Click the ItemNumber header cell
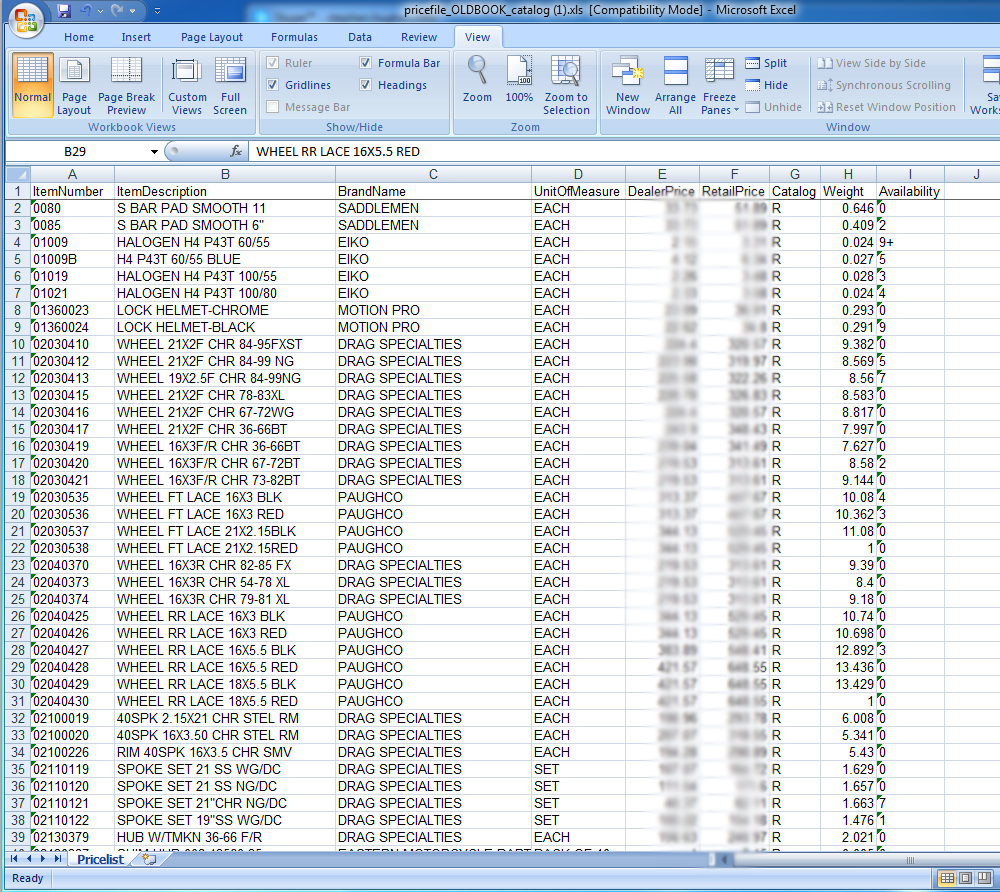This screenshot has height=892, width=1000. click(x=72, y=191)
